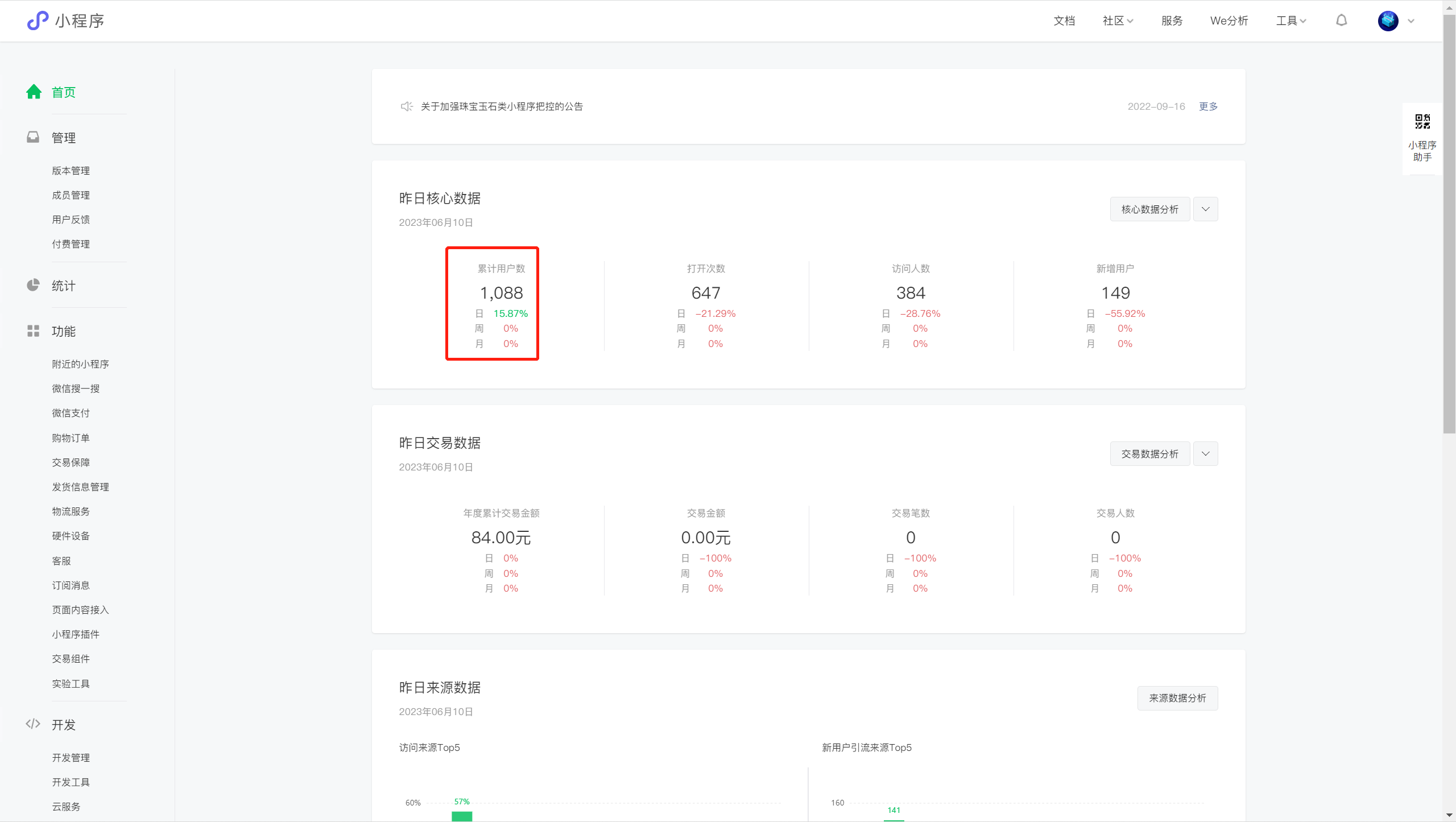Open the 文档 menu item
The height and width of the screenshot is (822, 1456).
[1064, 21]
